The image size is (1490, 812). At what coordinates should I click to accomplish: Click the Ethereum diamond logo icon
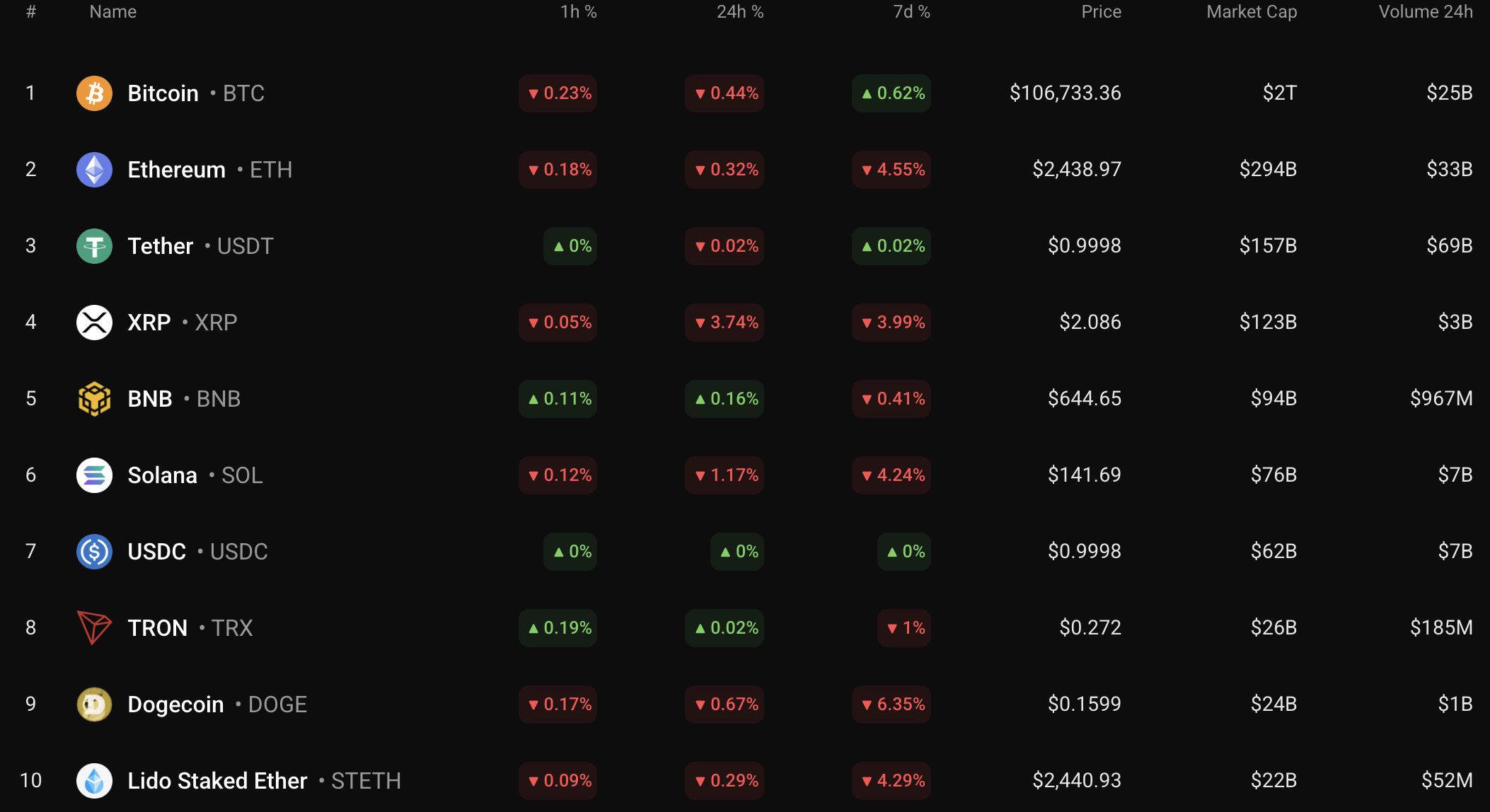[x=94, y=170]
